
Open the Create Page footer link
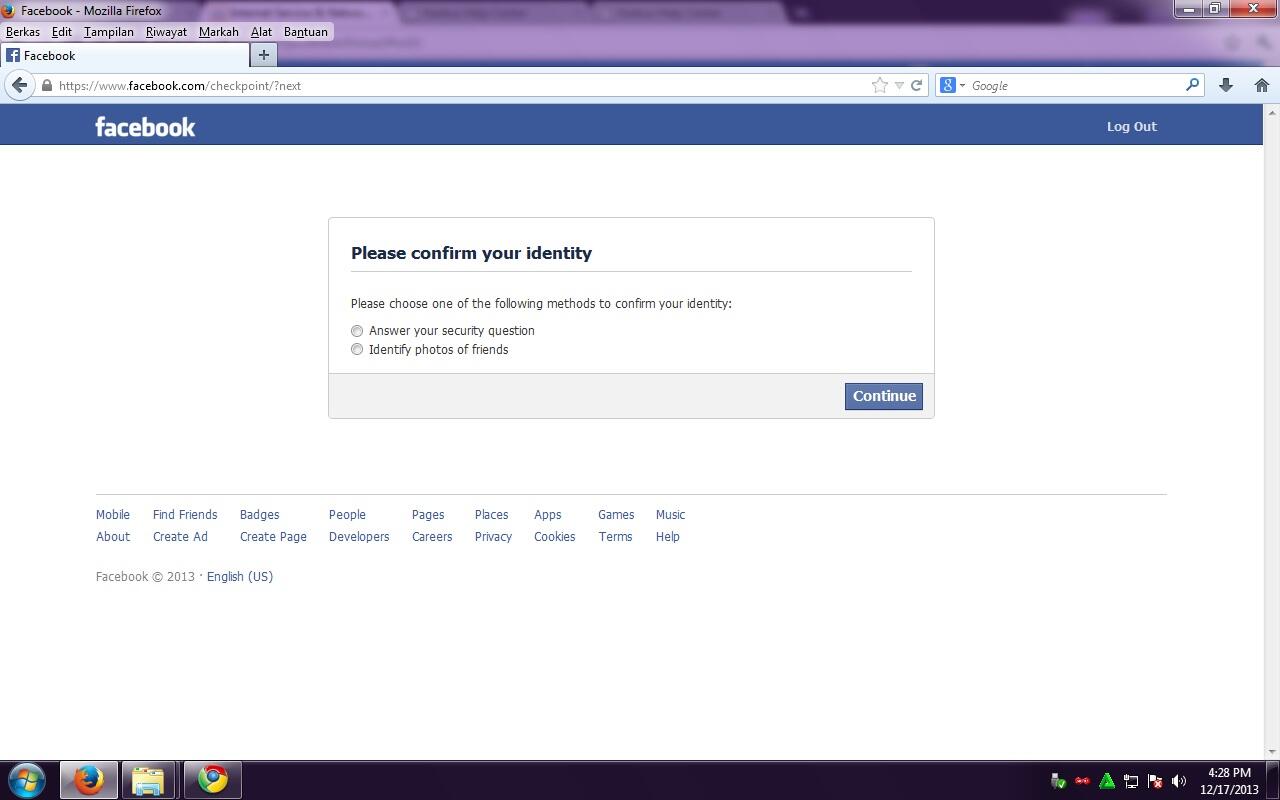click(x=273, y=537)
